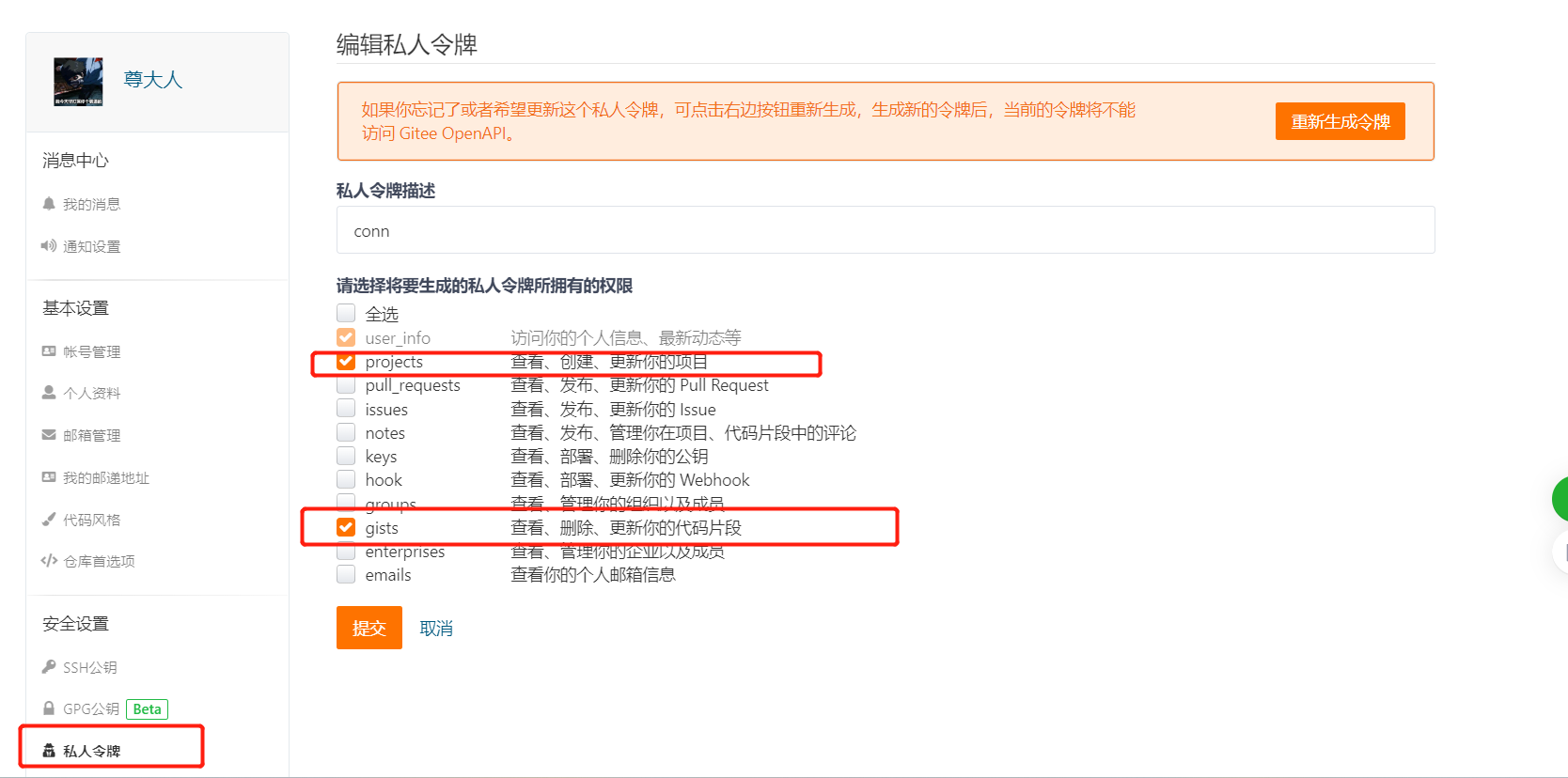This screenshot has width=1568, height=778.
Task: Click the code icon beside 仓库首选项
Action: coord(49,561)
